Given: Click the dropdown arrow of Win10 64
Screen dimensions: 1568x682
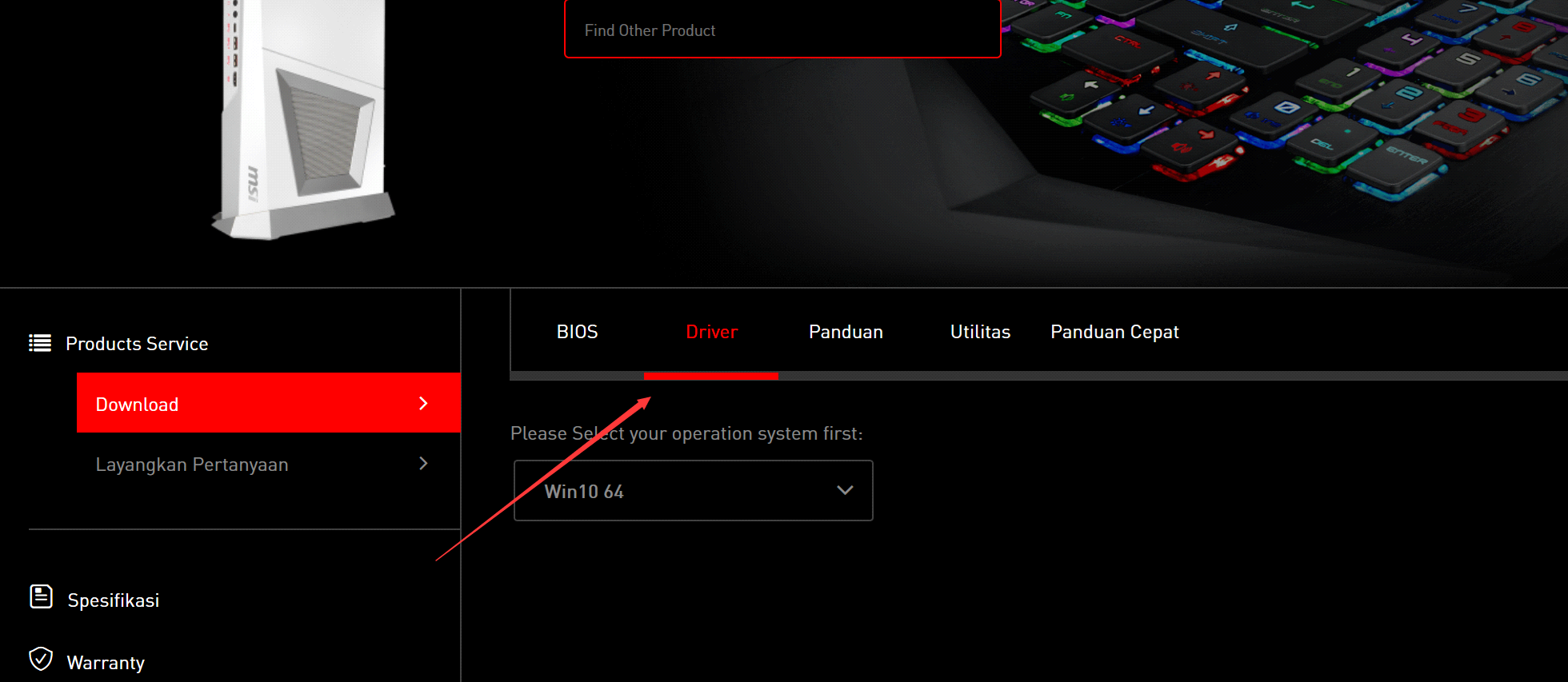Looking at the screenshot, I should (x=845, y=490).
